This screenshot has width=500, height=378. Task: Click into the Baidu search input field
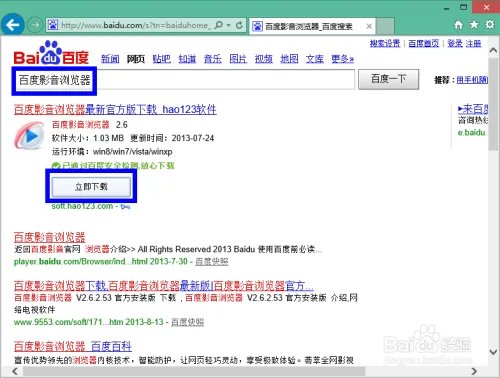click(184, 80)
